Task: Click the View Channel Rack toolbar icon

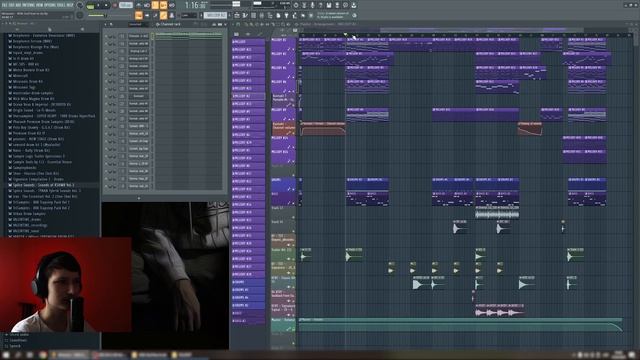Action: [x=253, y=15]
